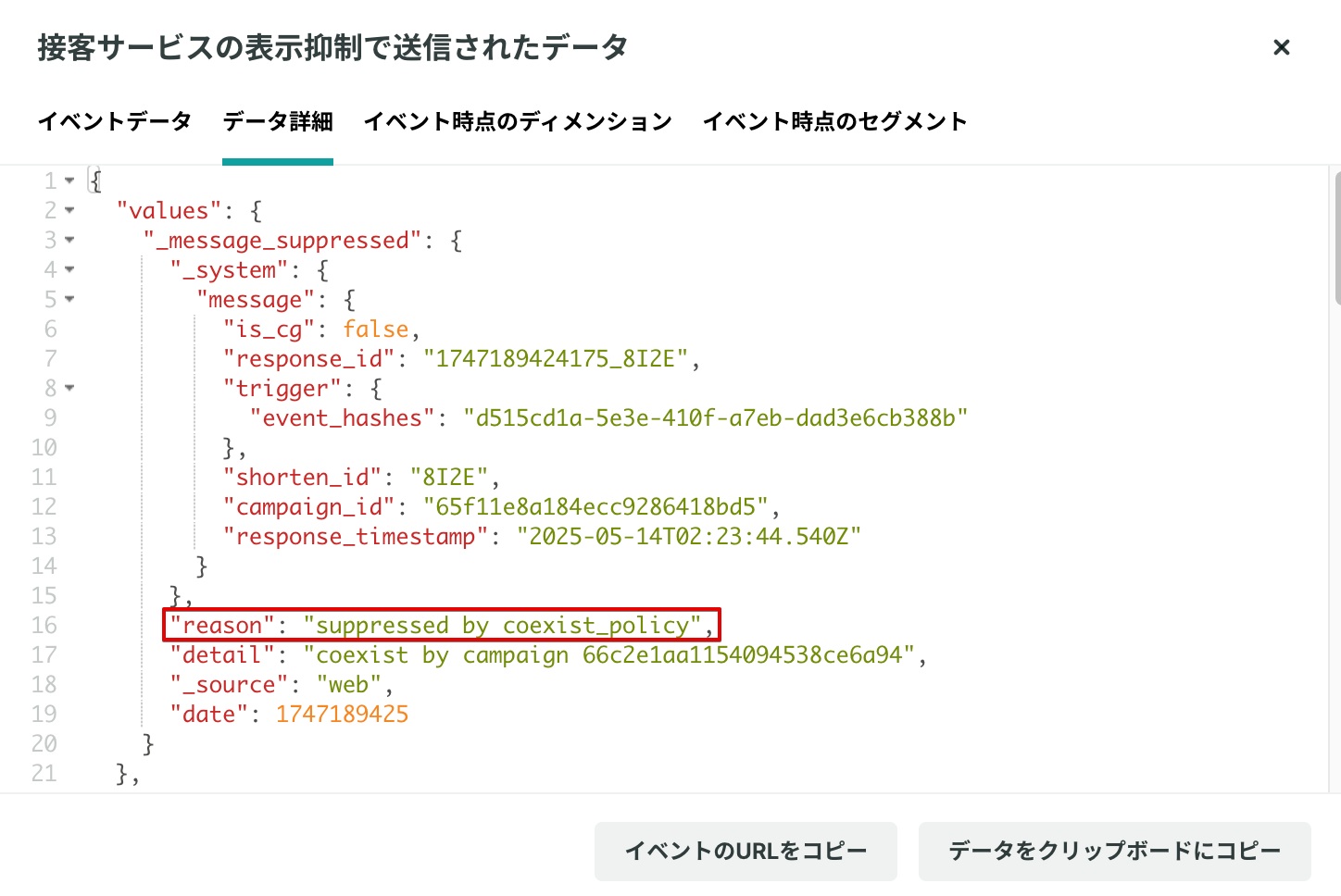
Task: Collapse the "_system" fold arrow on line 4
Action: tap(69, 269)
